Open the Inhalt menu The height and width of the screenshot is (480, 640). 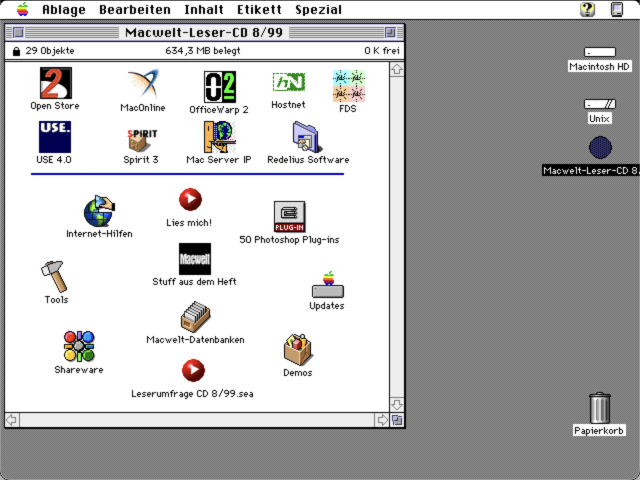[x=204, y=9]
